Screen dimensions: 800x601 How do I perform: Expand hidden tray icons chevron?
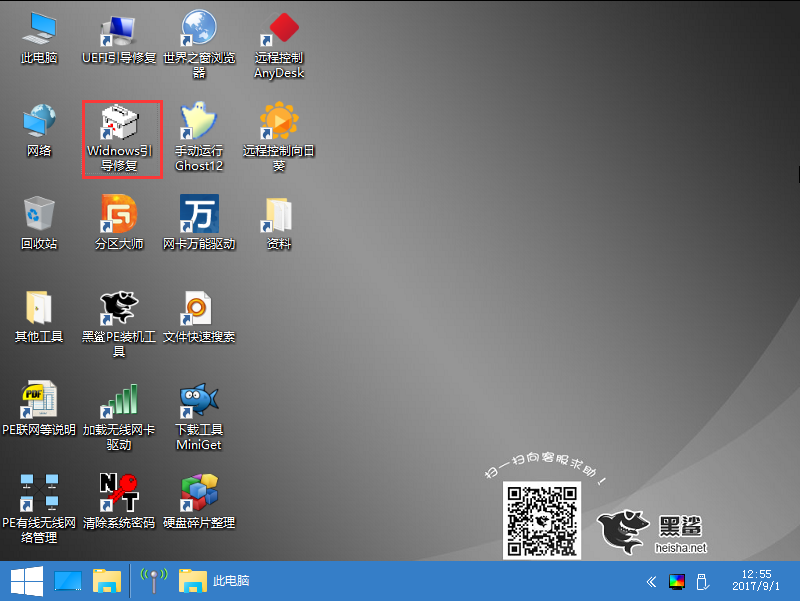[652, 581]
